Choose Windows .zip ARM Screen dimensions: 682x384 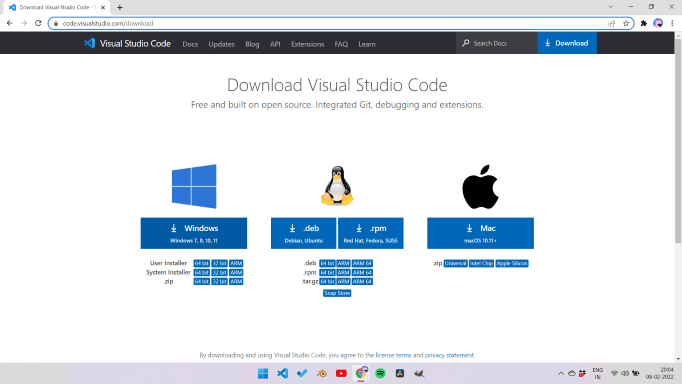pos(236,281)
